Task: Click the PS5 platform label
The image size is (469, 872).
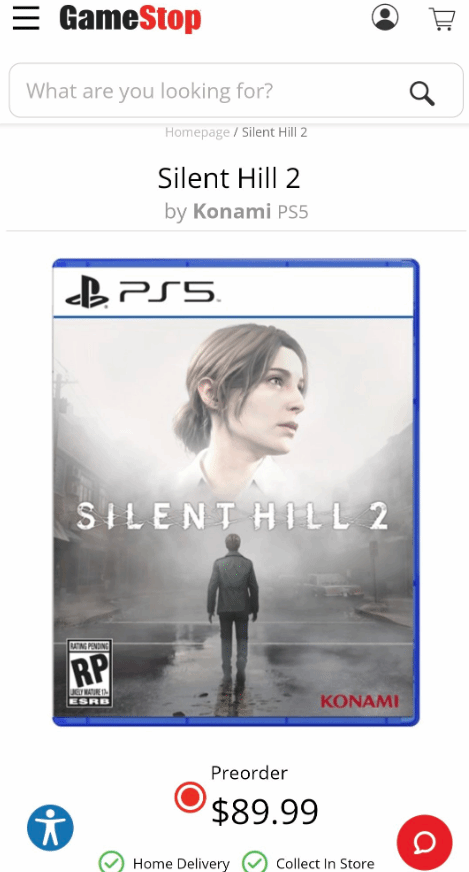Action: [292, 212]
